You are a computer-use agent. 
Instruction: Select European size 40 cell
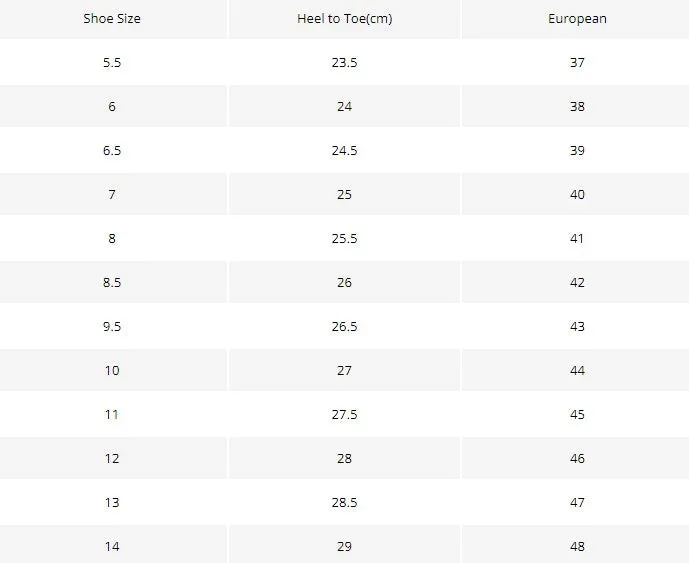[577, 194]
